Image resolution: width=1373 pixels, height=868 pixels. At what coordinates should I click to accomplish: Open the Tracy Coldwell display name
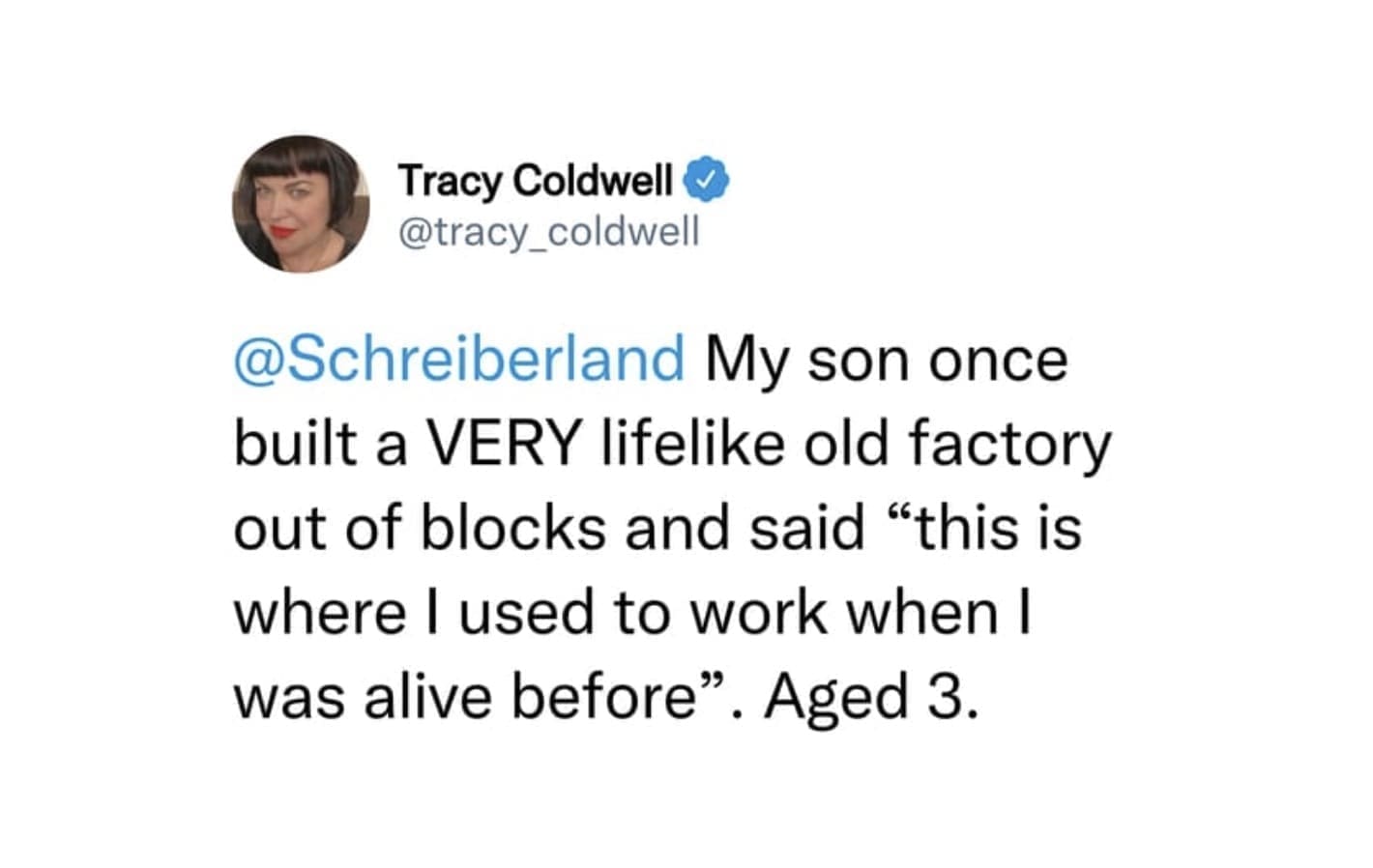coord(535,181)
